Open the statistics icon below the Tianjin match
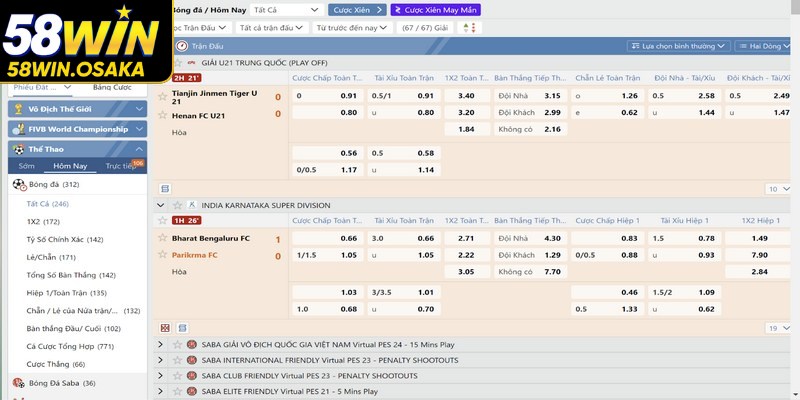Screen dimensions: 800x400 165,187
